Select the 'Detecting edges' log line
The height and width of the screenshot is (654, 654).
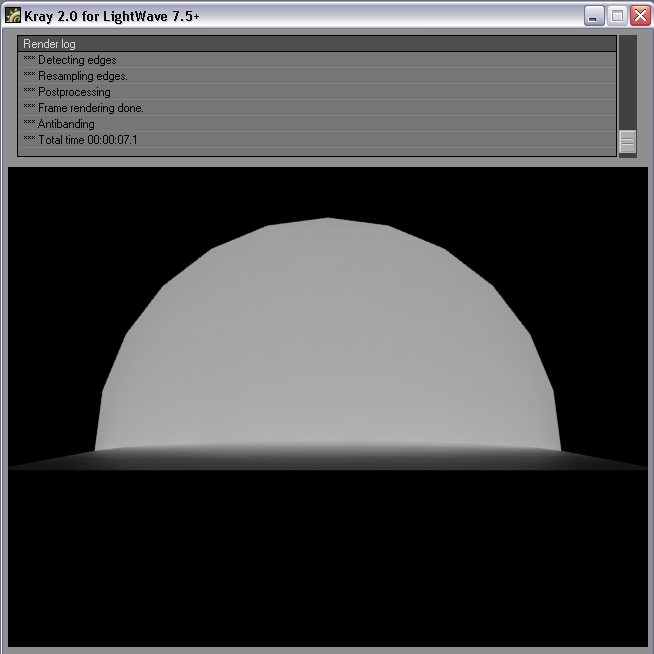tap(77, 60)
